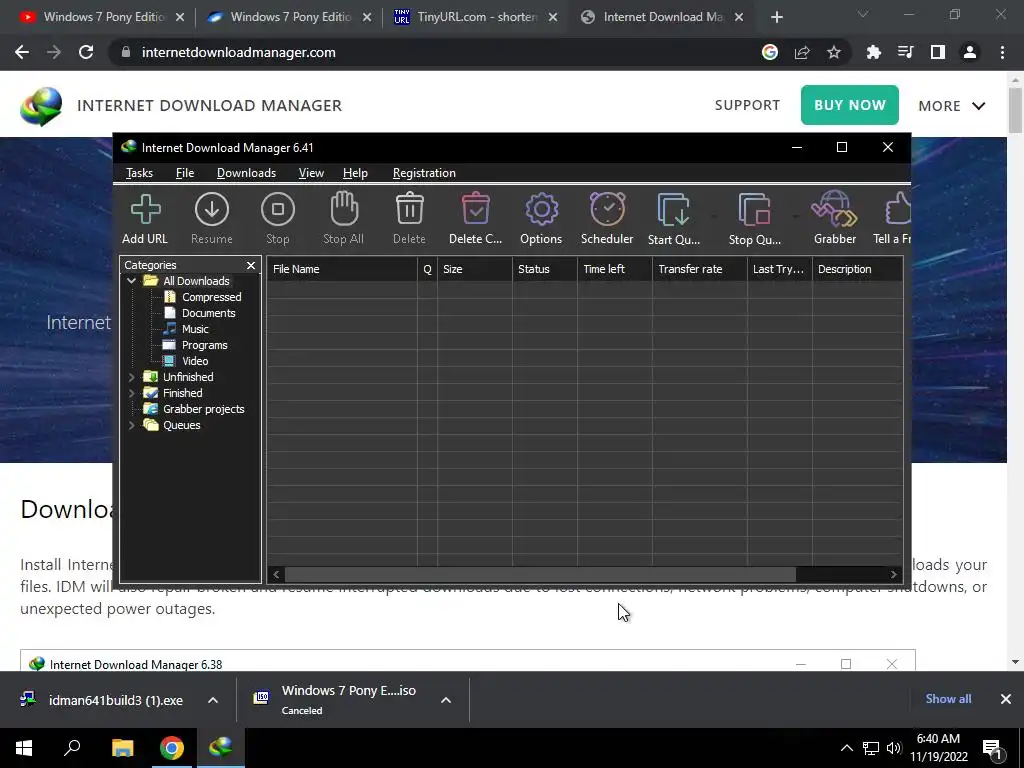Open the SUPPORT link on website
This screenshot has height=768, width=1024.
point(747,105)
